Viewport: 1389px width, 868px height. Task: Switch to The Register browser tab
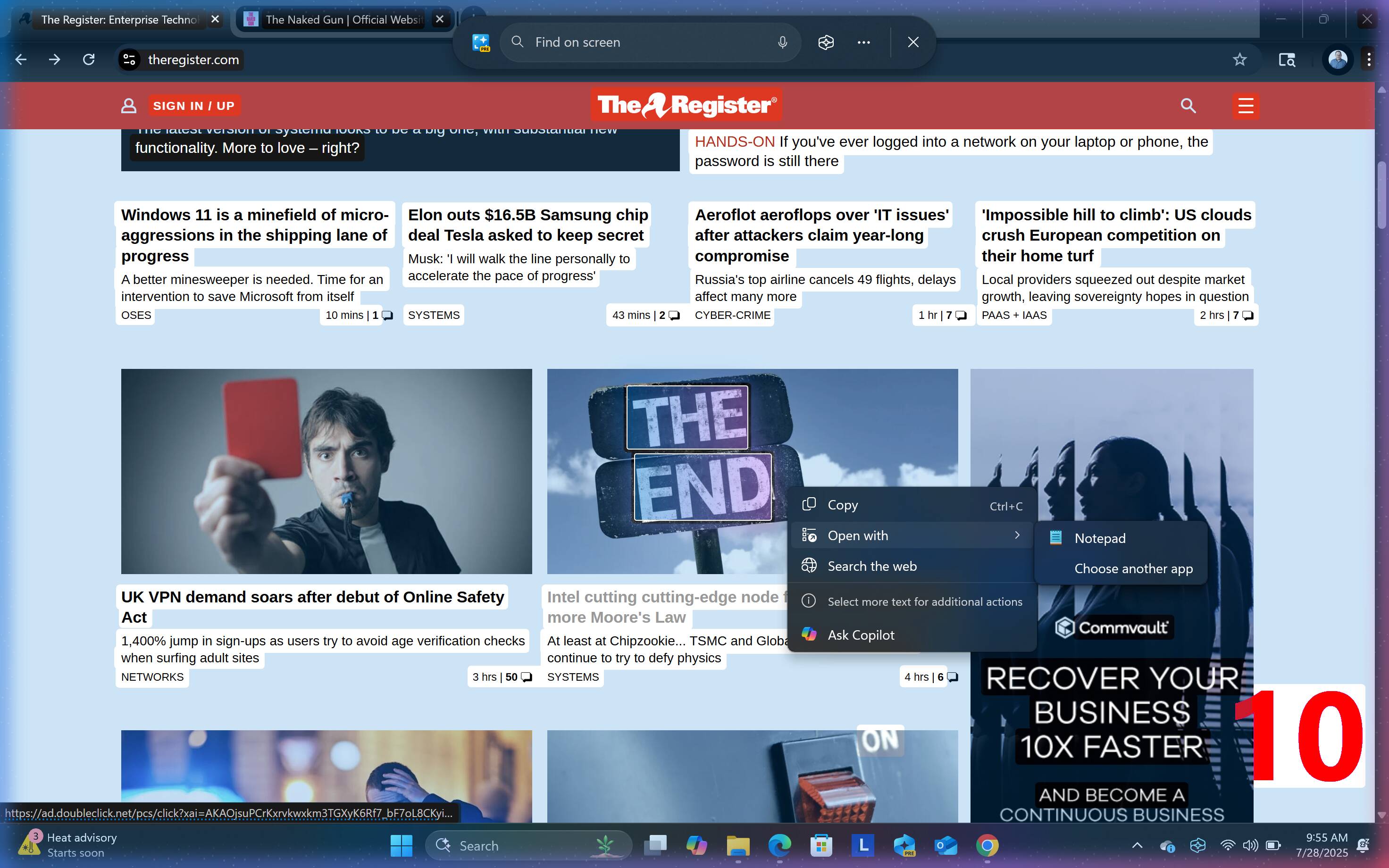click(119, 19)
